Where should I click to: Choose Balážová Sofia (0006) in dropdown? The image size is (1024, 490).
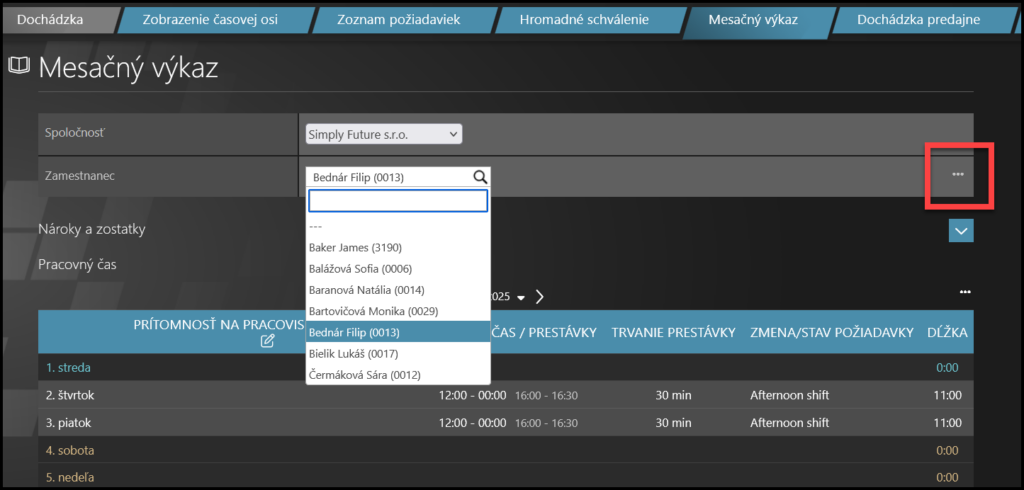click(362, 268)
